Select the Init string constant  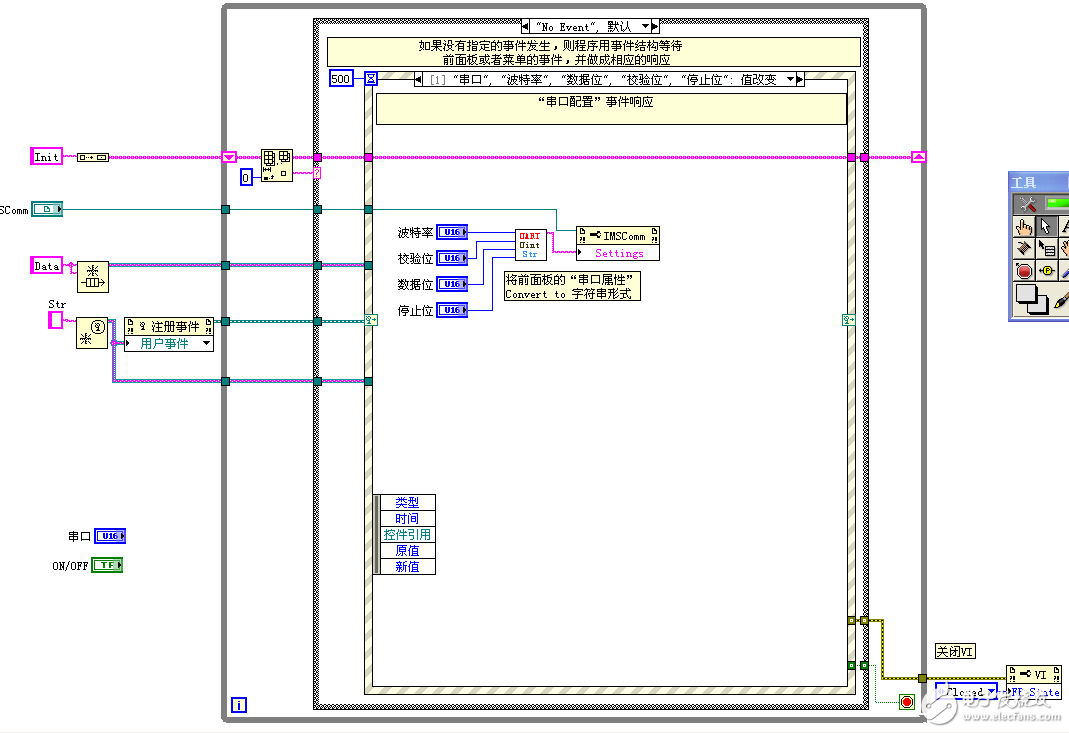click(46, 157)
